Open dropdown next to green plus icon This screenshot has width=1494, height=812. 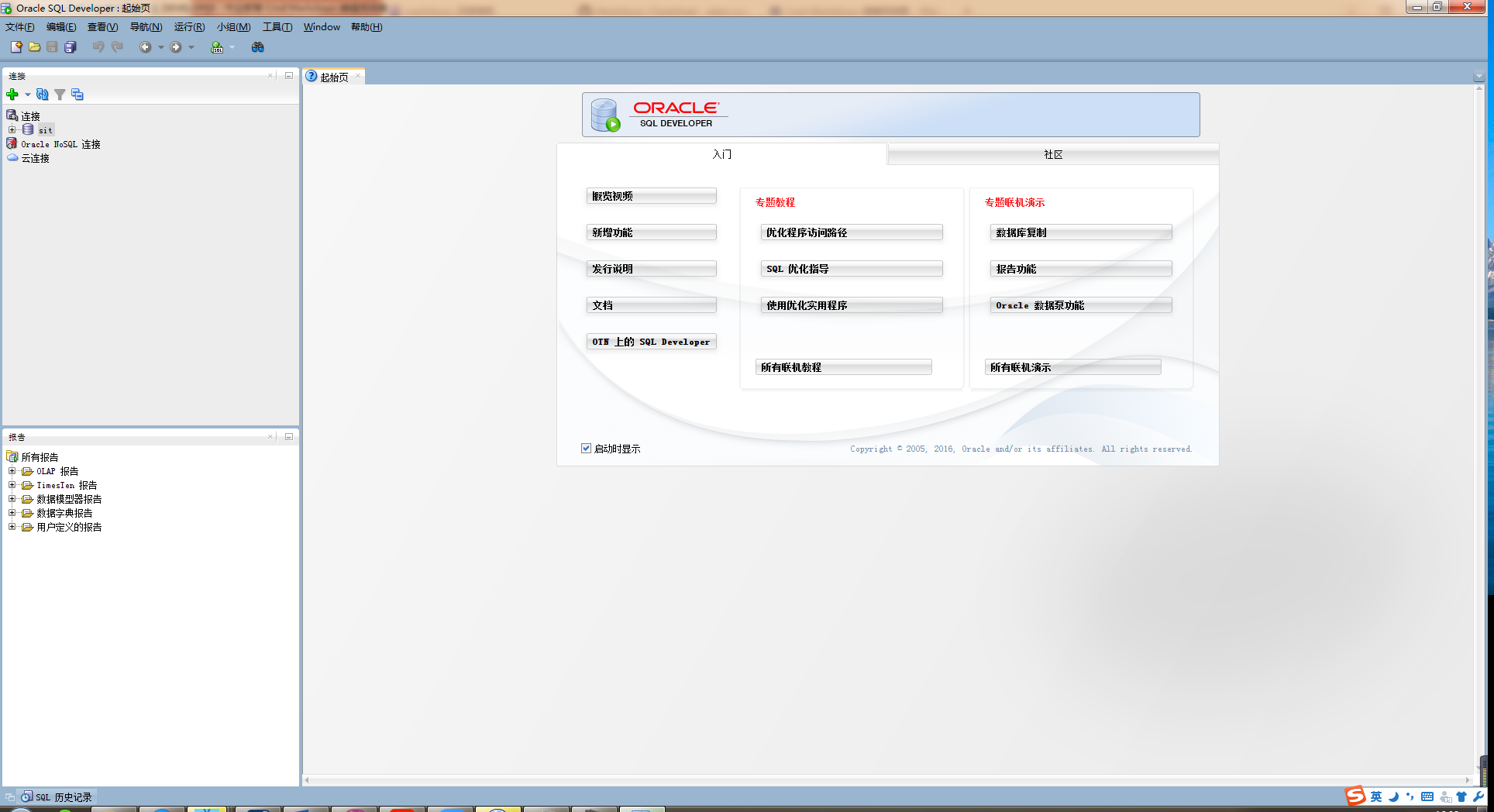(28, 95)
